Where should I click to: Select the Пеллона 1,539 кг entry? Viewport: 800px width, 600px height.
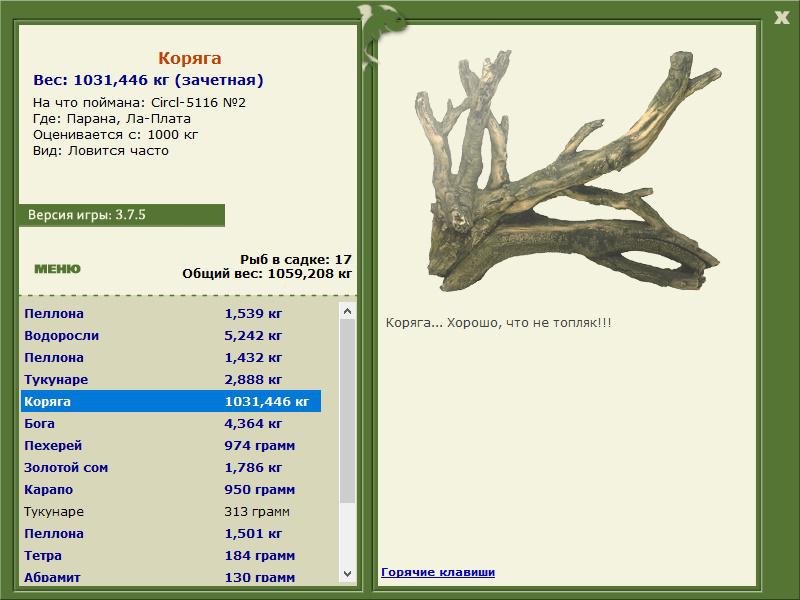[x=171, y=314]
